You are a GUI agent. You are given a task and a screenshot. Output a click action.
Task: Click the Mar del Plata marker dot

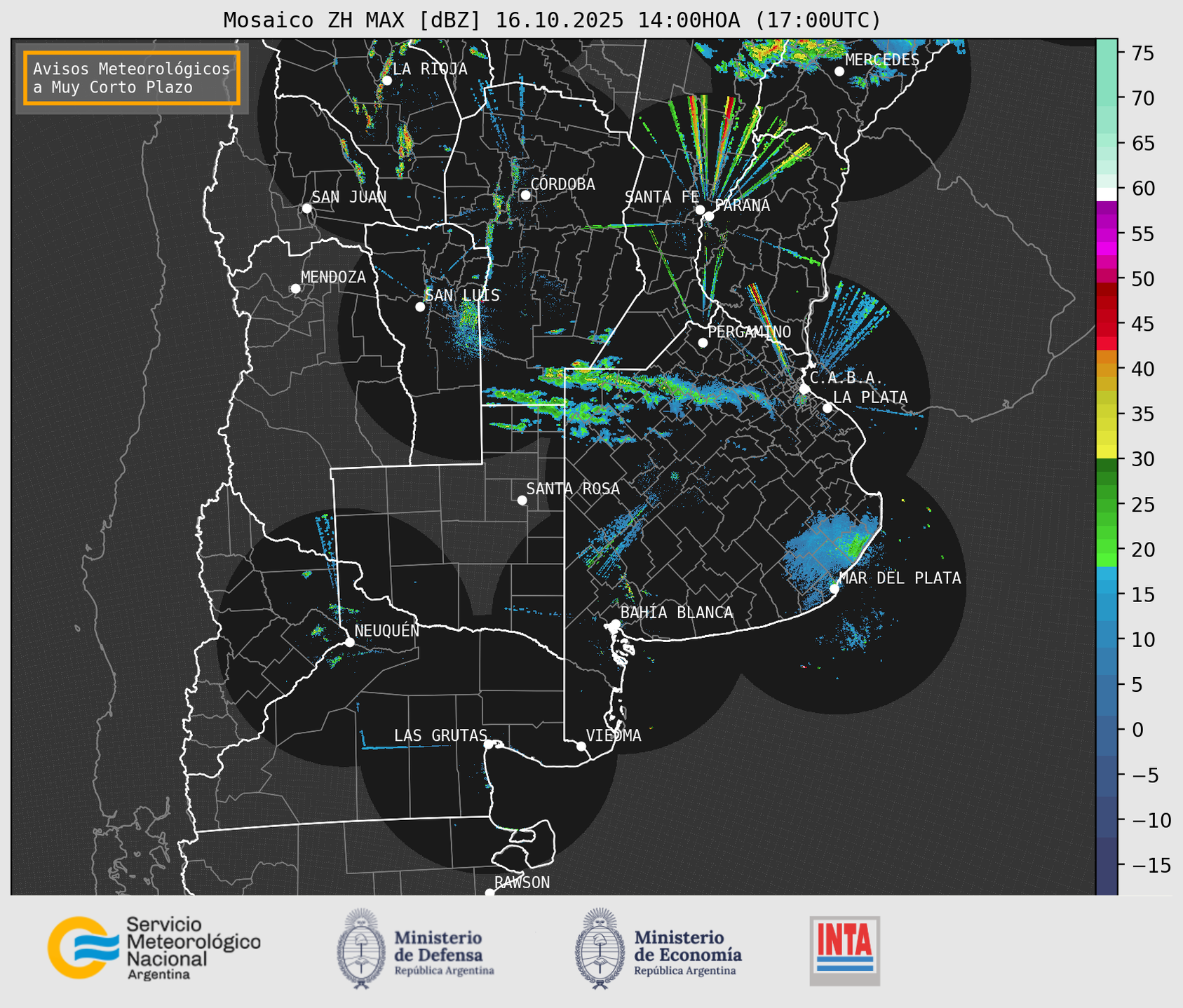[834, 588]
